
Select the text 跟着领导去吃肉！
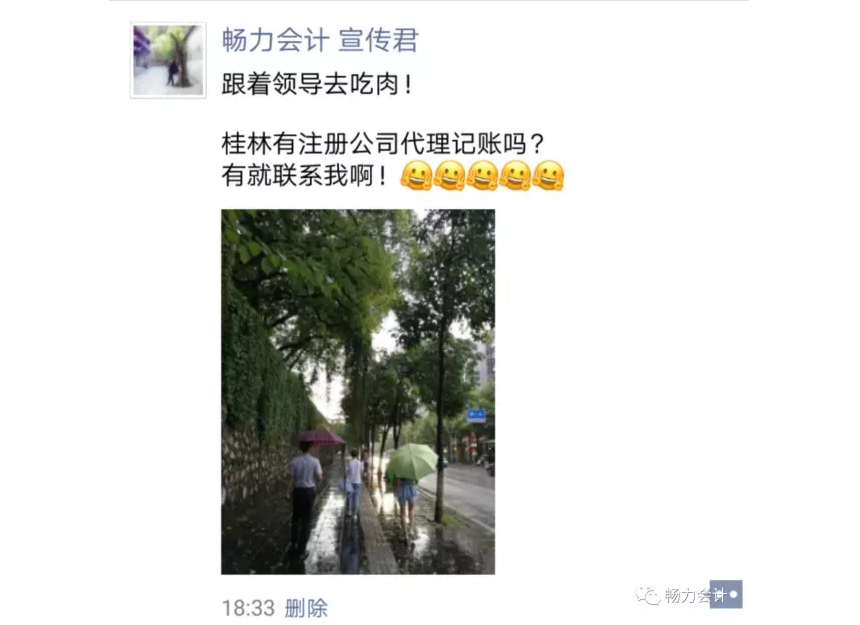click(318, 84)
